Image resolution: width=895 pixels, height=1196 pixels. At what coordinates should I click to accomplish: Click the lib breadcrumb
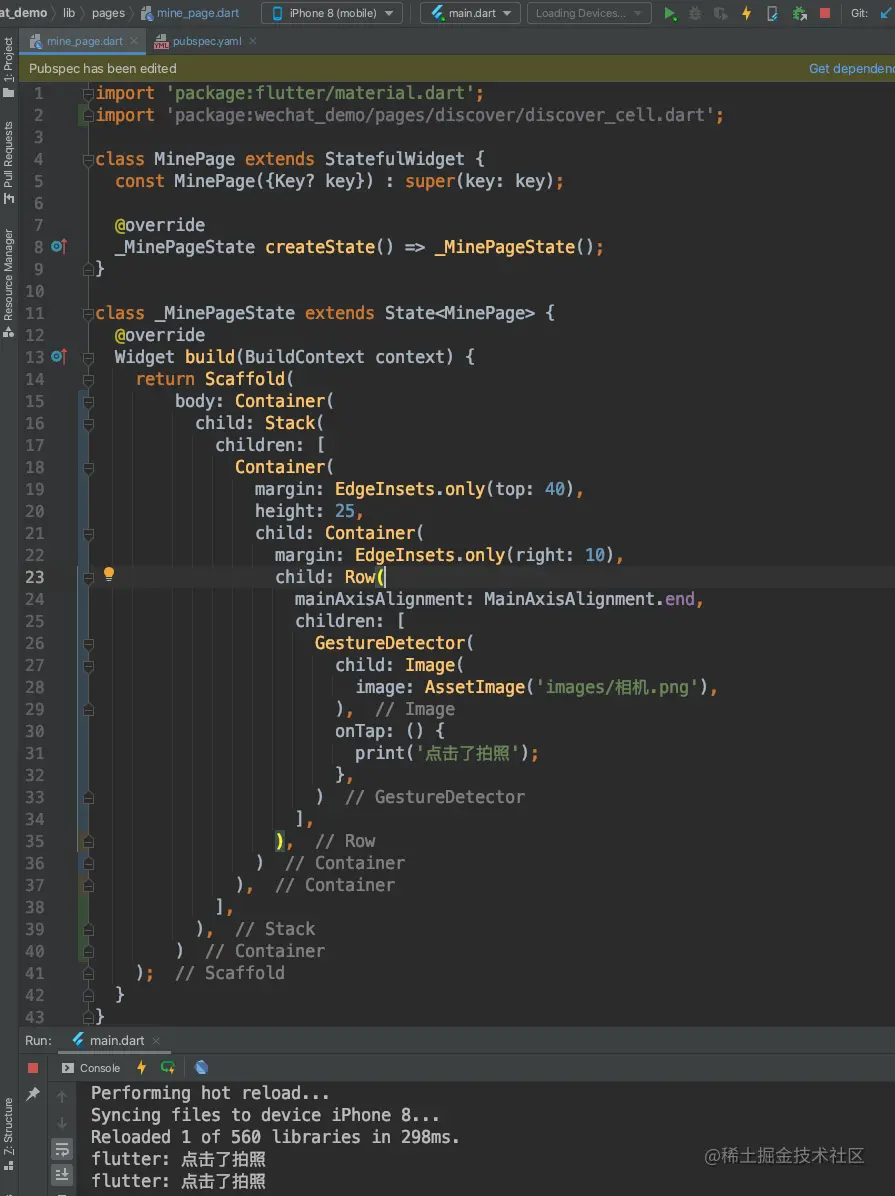click(x=69, y=13)
